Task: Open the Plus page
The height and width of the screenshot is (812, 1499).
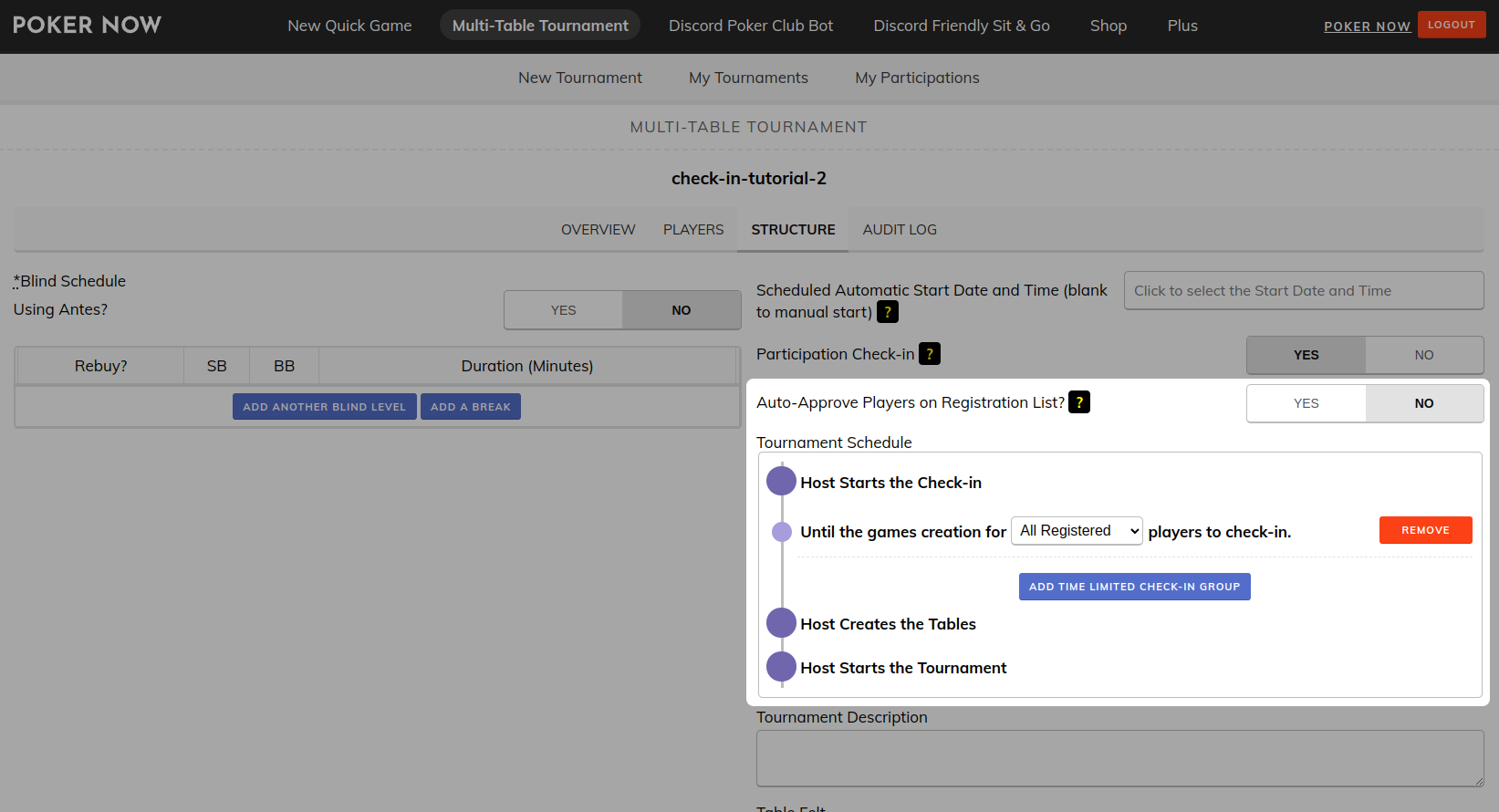Action: tap(1182, 26)
